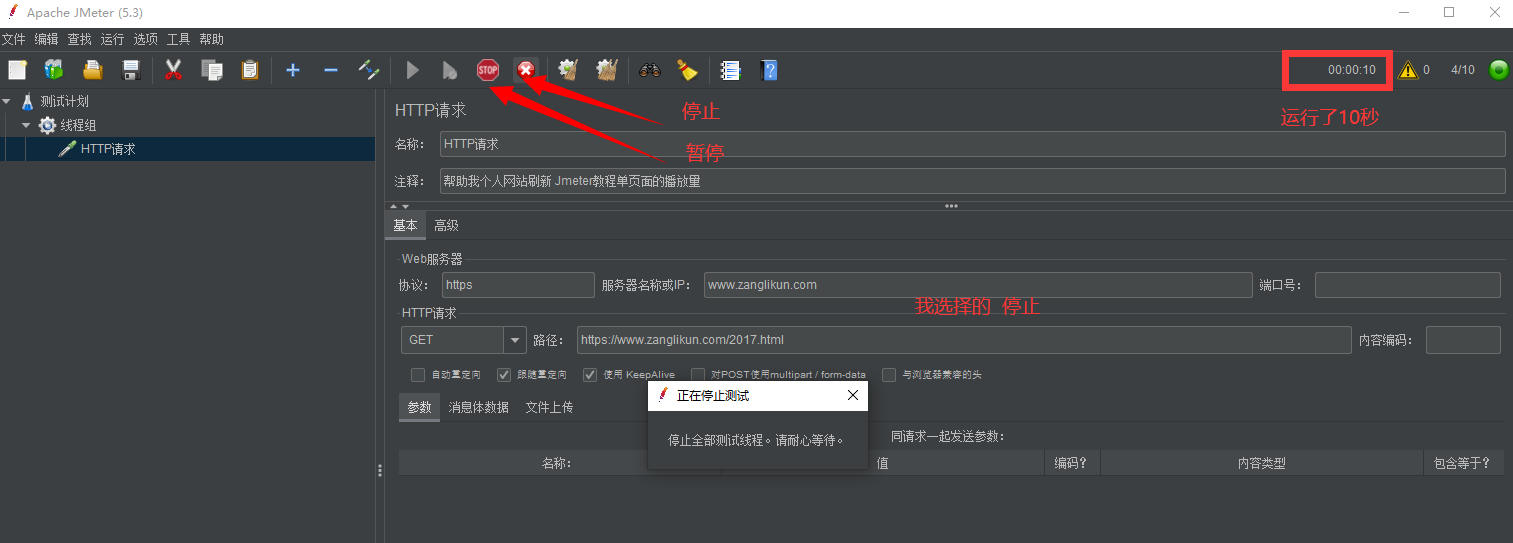The height and width of the screenshot is (543, 1513).
Task: Click the red STOP test icon
Action: [x=487, y=70]
